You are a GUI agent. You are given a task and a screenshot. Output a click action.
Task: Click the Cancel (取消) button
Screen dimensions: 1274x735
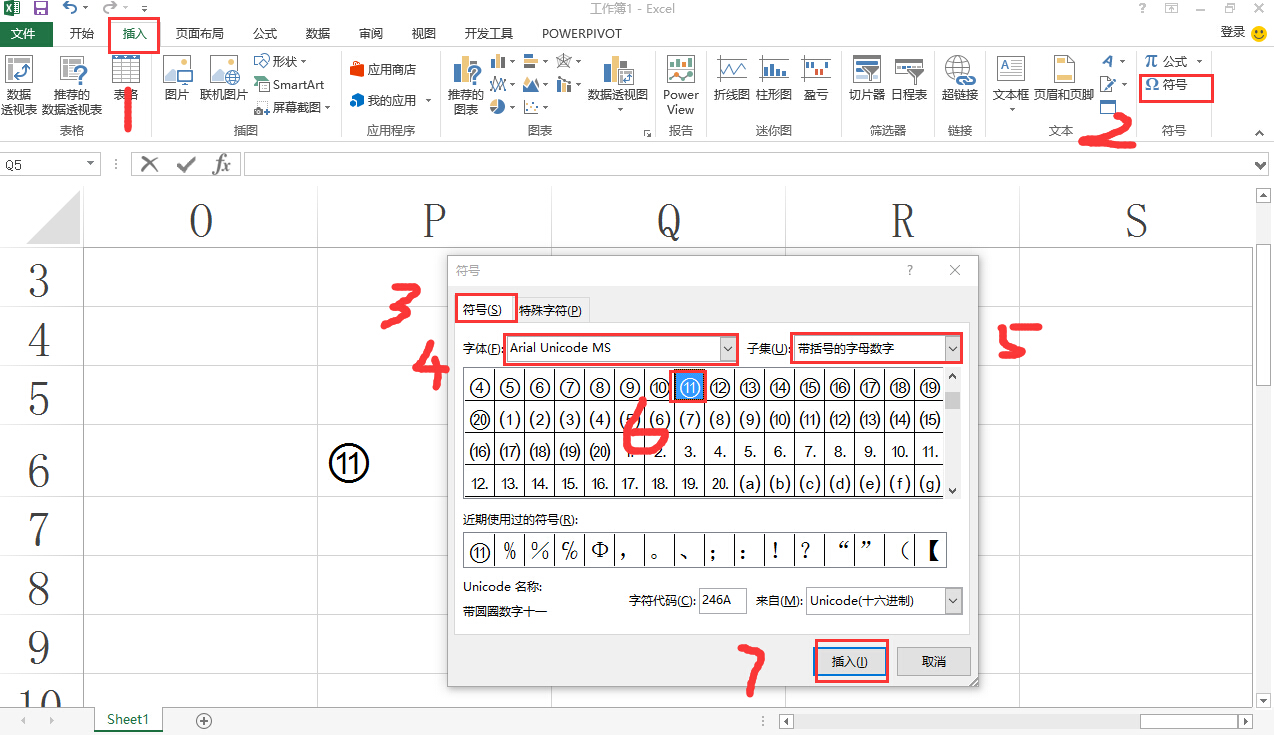pyautogui.click(x=934, y=661)
